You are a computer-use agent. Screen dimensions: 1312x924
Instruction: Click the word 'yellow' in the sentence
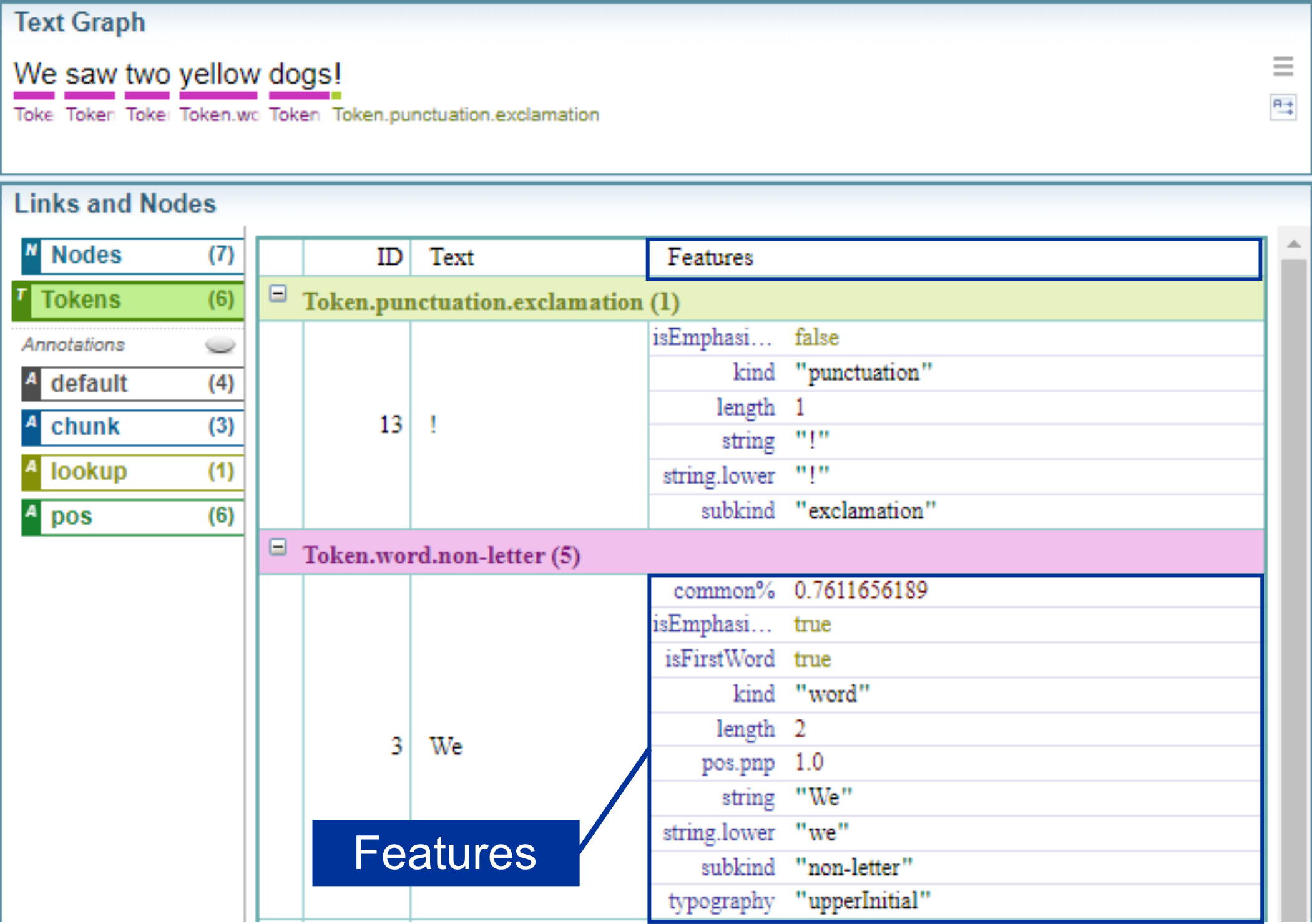point(219,74)
